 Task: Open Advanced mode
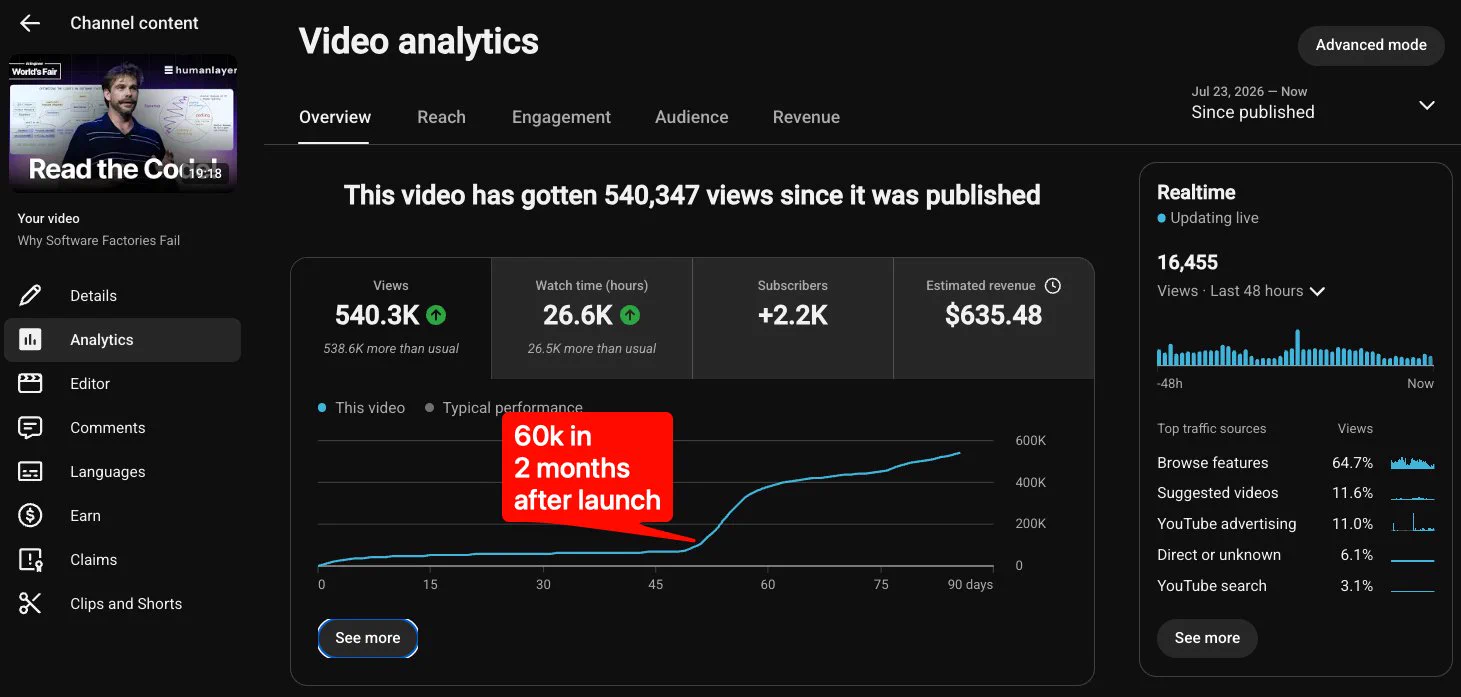pyautogui.click(x=1371, y=45)
